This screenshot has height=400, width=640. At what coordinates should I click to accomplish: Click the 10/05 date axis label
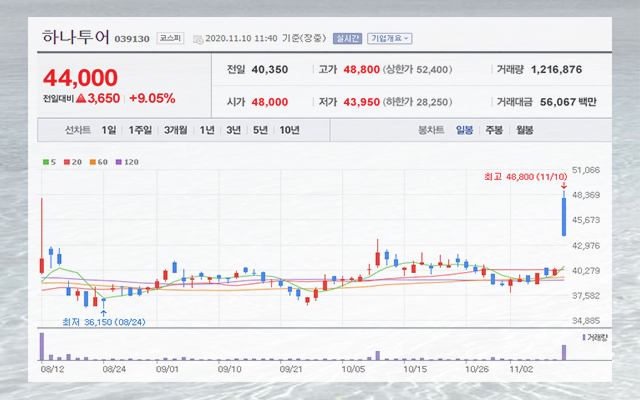(x=353, y=369)
